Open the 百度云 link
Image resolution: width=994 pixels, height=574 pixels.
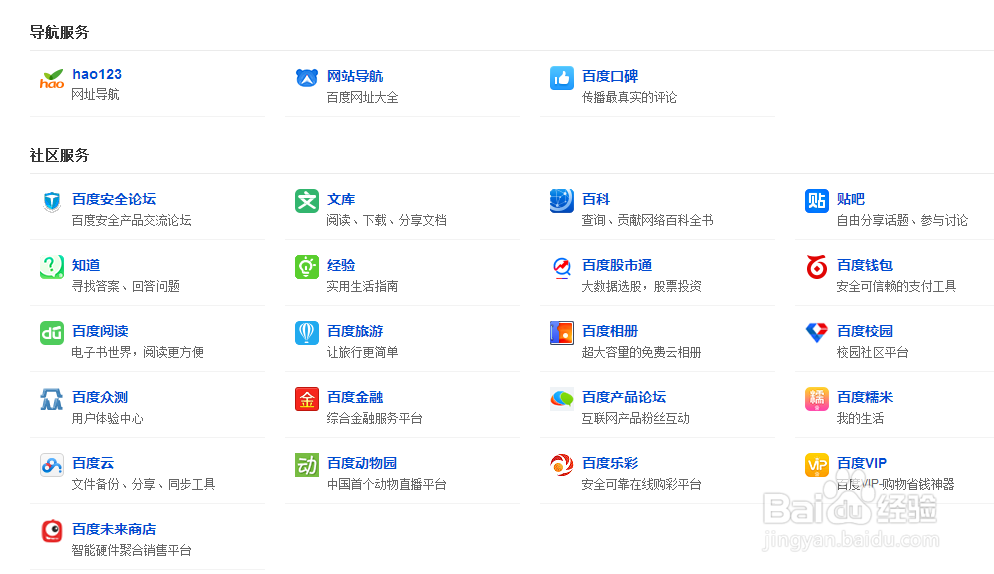(x=93, y=463)
